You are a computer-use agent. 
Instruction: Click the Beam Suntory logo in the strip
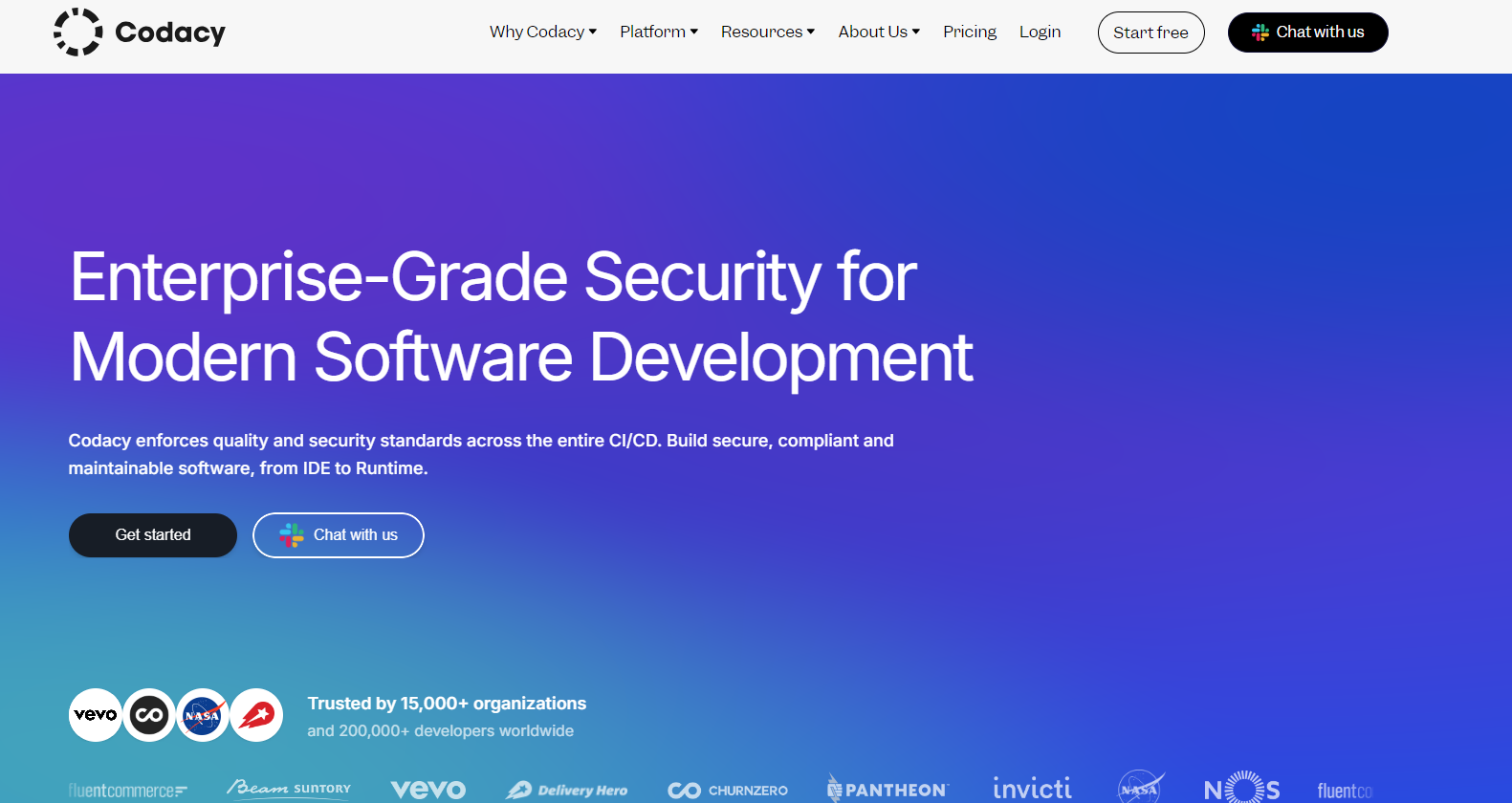289,789
